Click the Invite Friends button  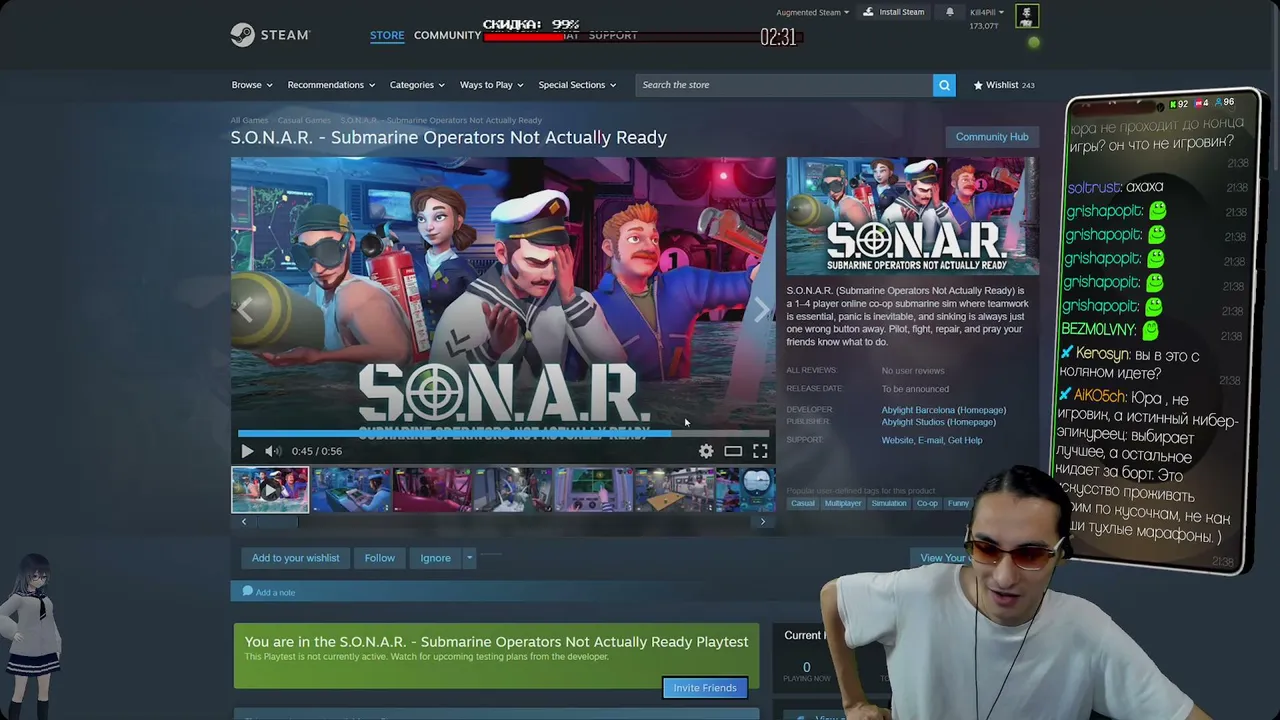click(x=705, y=688)
